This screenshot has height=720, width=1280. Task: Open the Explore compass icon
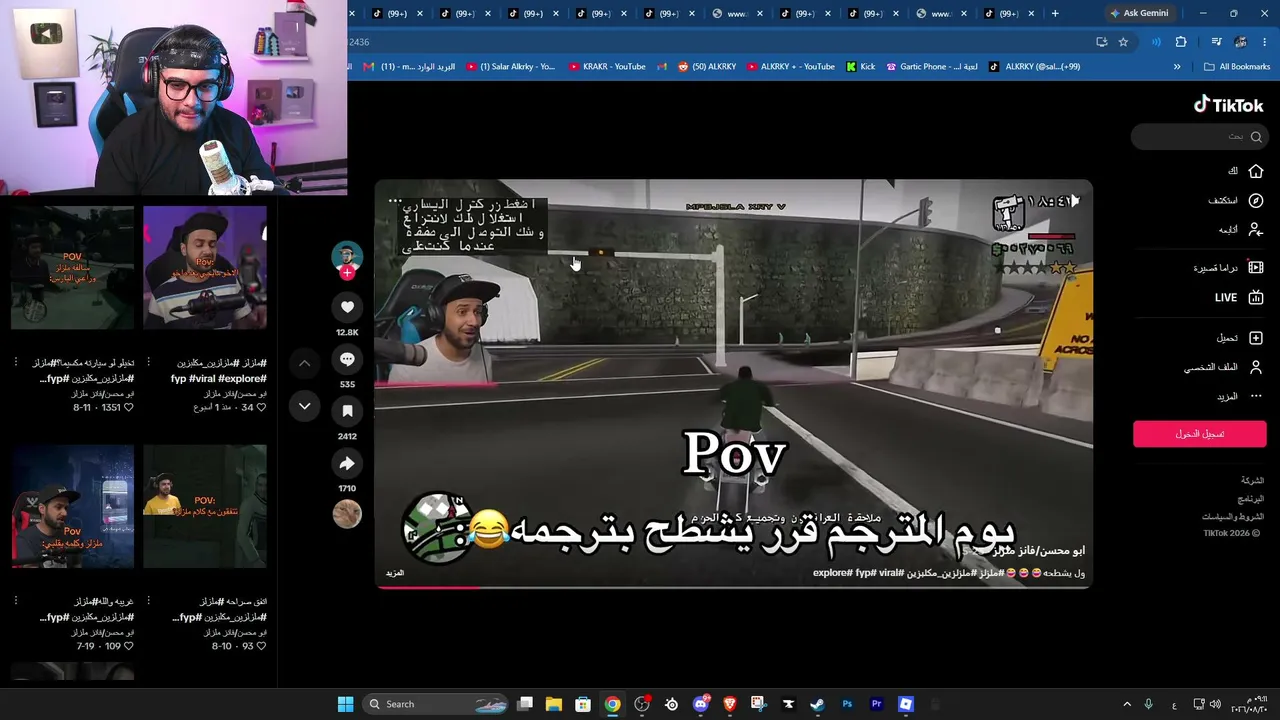1256,200
